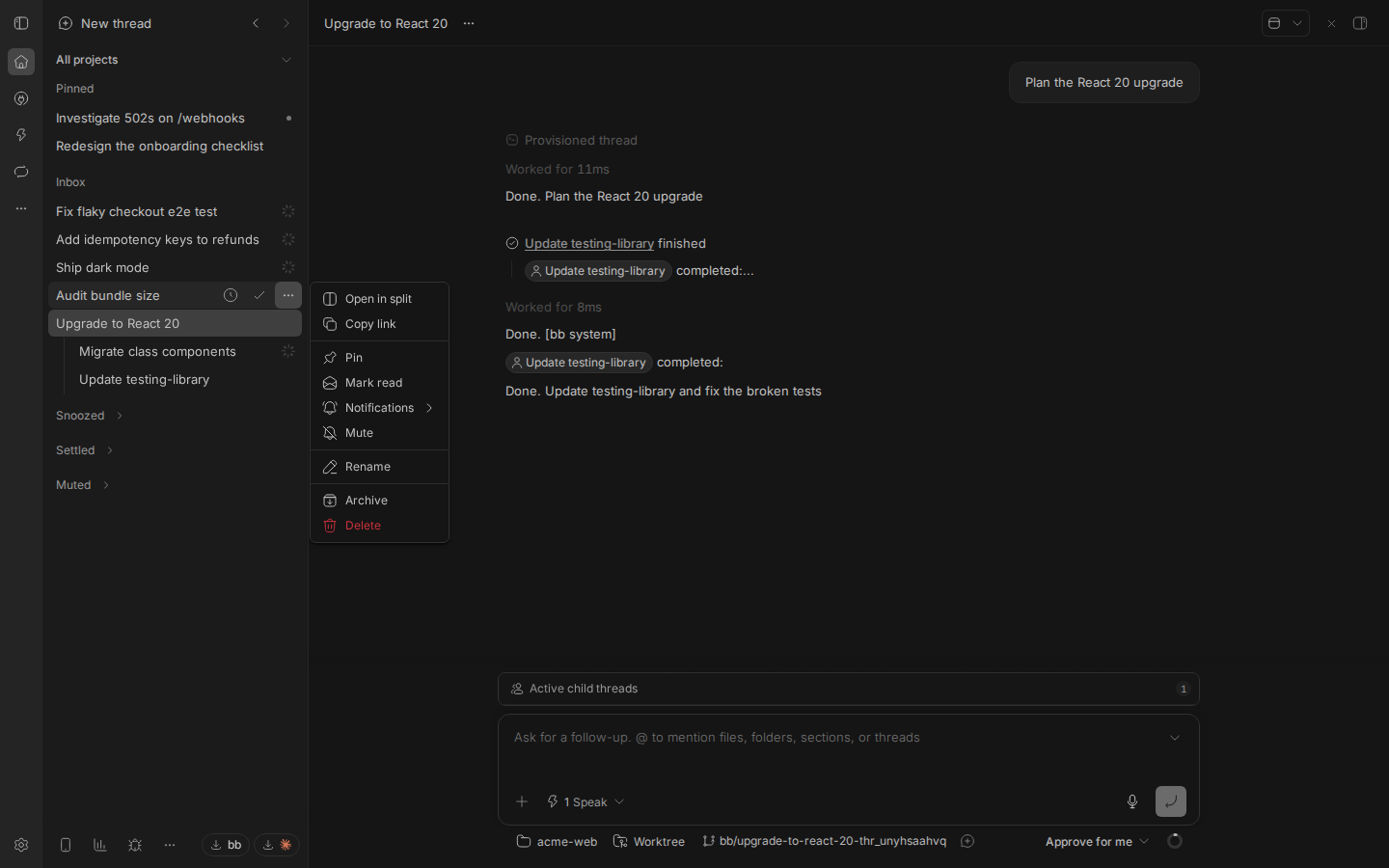The image size is (1389, 868).
Task: Snooze the Audit bundle size thread
Action: pos(231,295)
